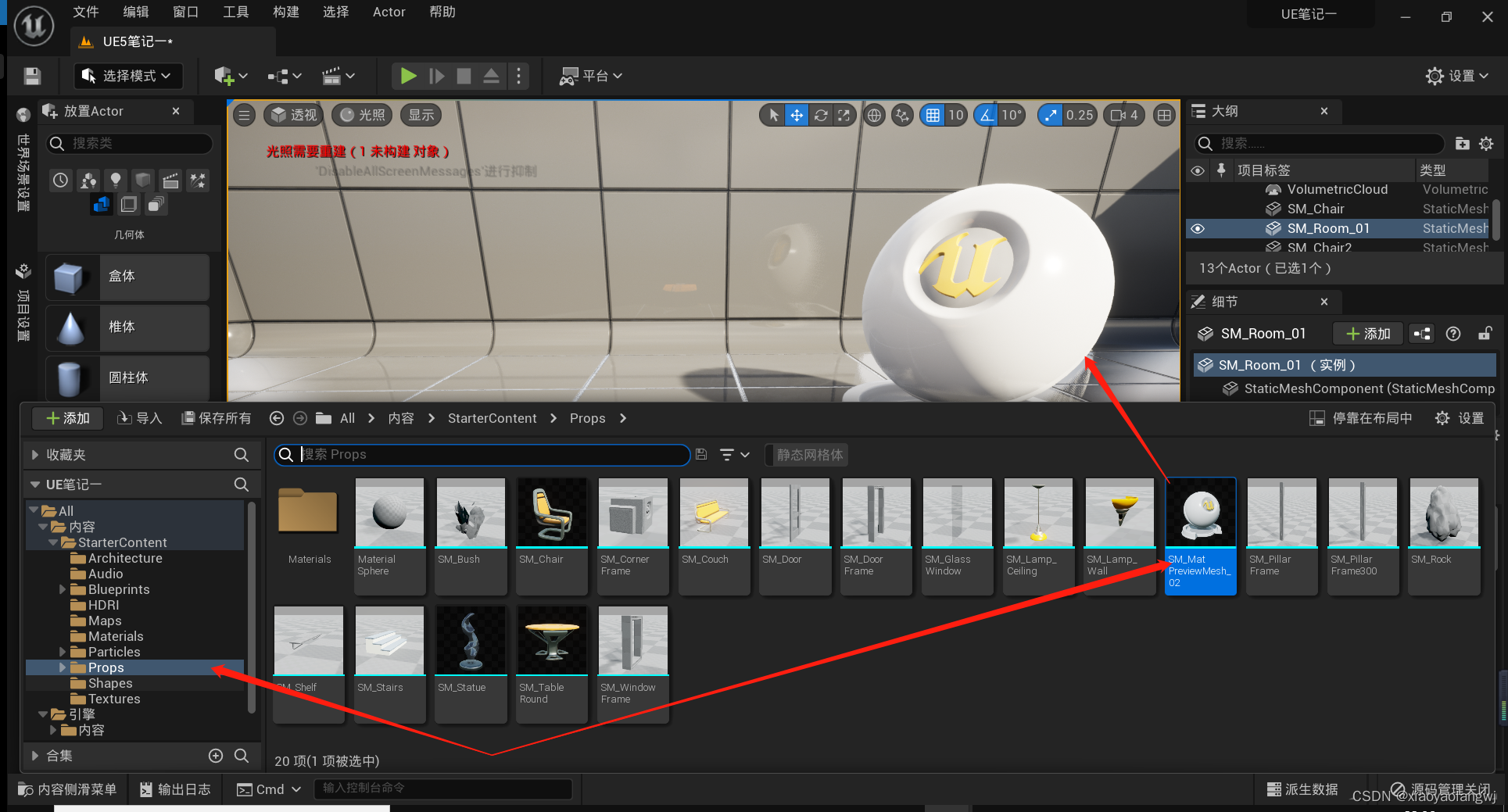The image size is (1508, 812).
Task: Expand the 收藏夹 favorites section
Action: tap(34, 456)
